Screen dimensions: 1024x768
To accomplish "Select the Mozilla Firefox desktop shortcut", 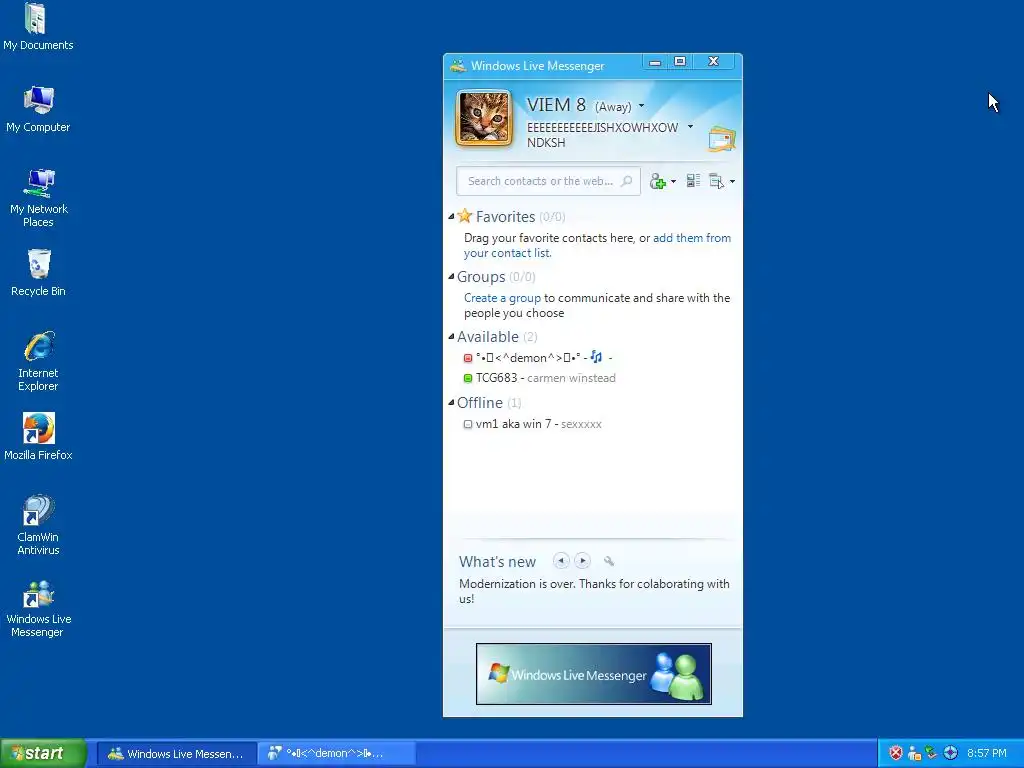I will [38, 436].
